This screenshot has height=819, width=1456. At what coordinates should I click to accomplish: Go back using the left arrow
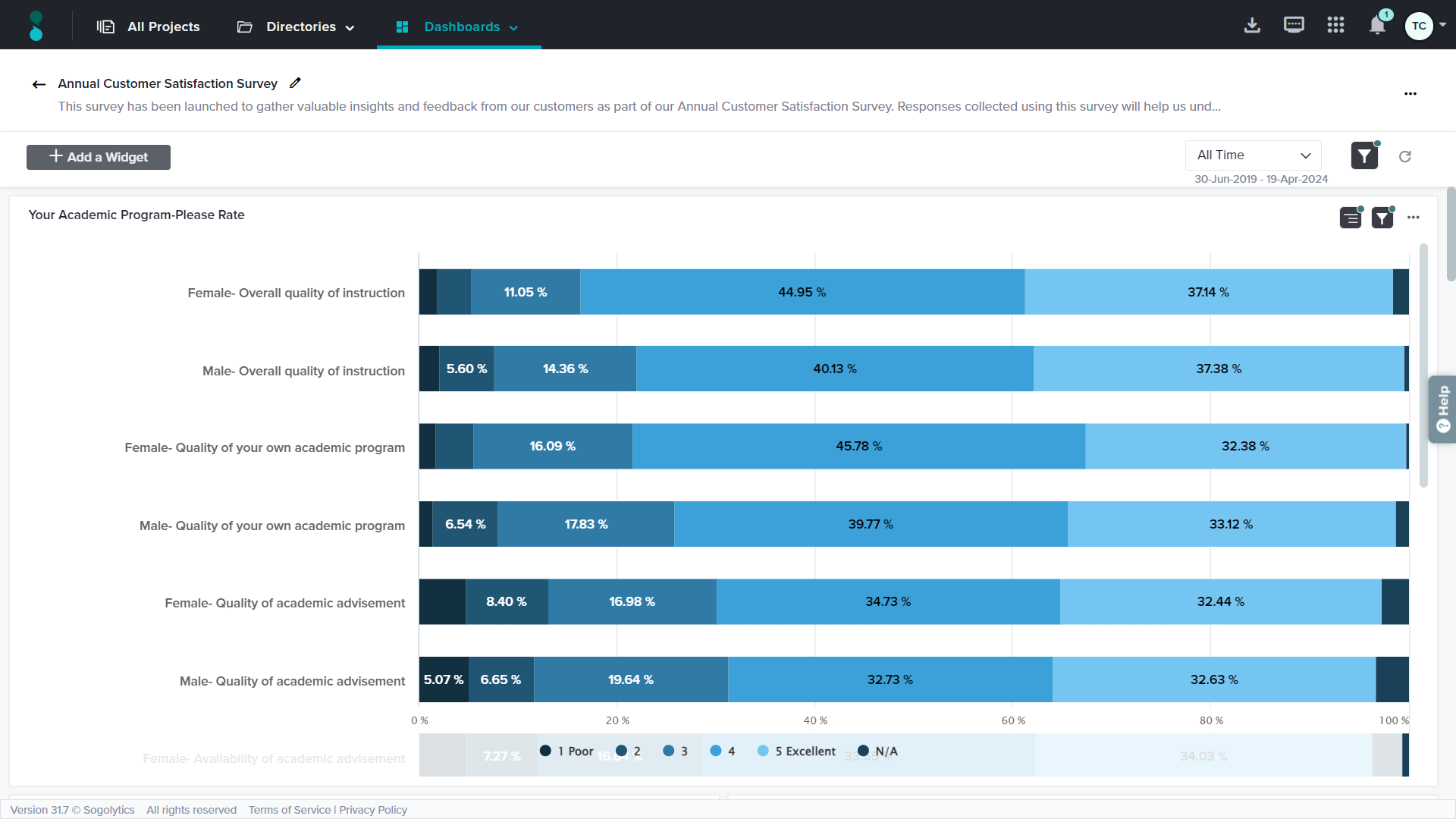tap(39, 84)
